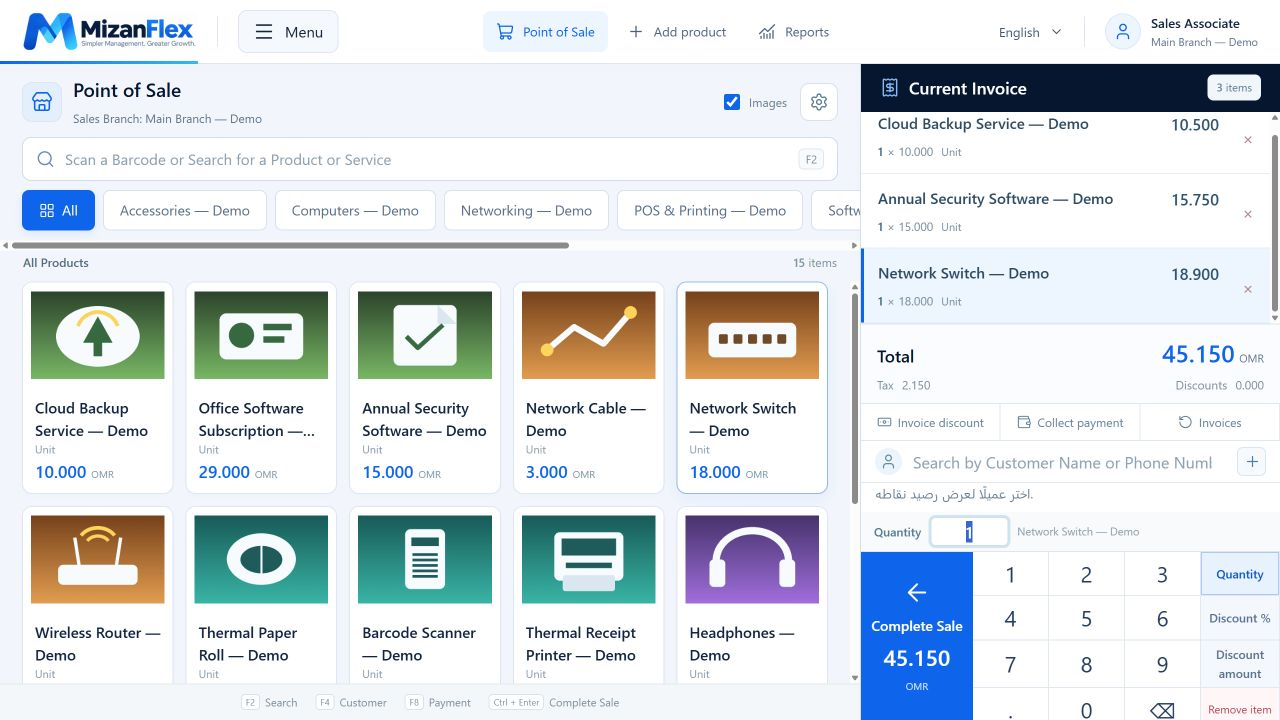Filter by Networking — Demo category
This screenshot has width=1280, height=720.
tap(526, 210)
